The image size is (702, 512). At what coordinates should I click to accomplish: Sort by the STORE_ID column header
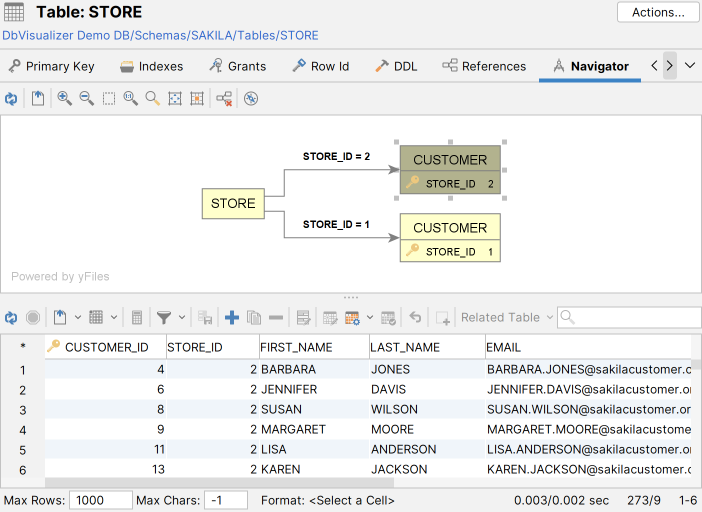click(x=212, y=347)
